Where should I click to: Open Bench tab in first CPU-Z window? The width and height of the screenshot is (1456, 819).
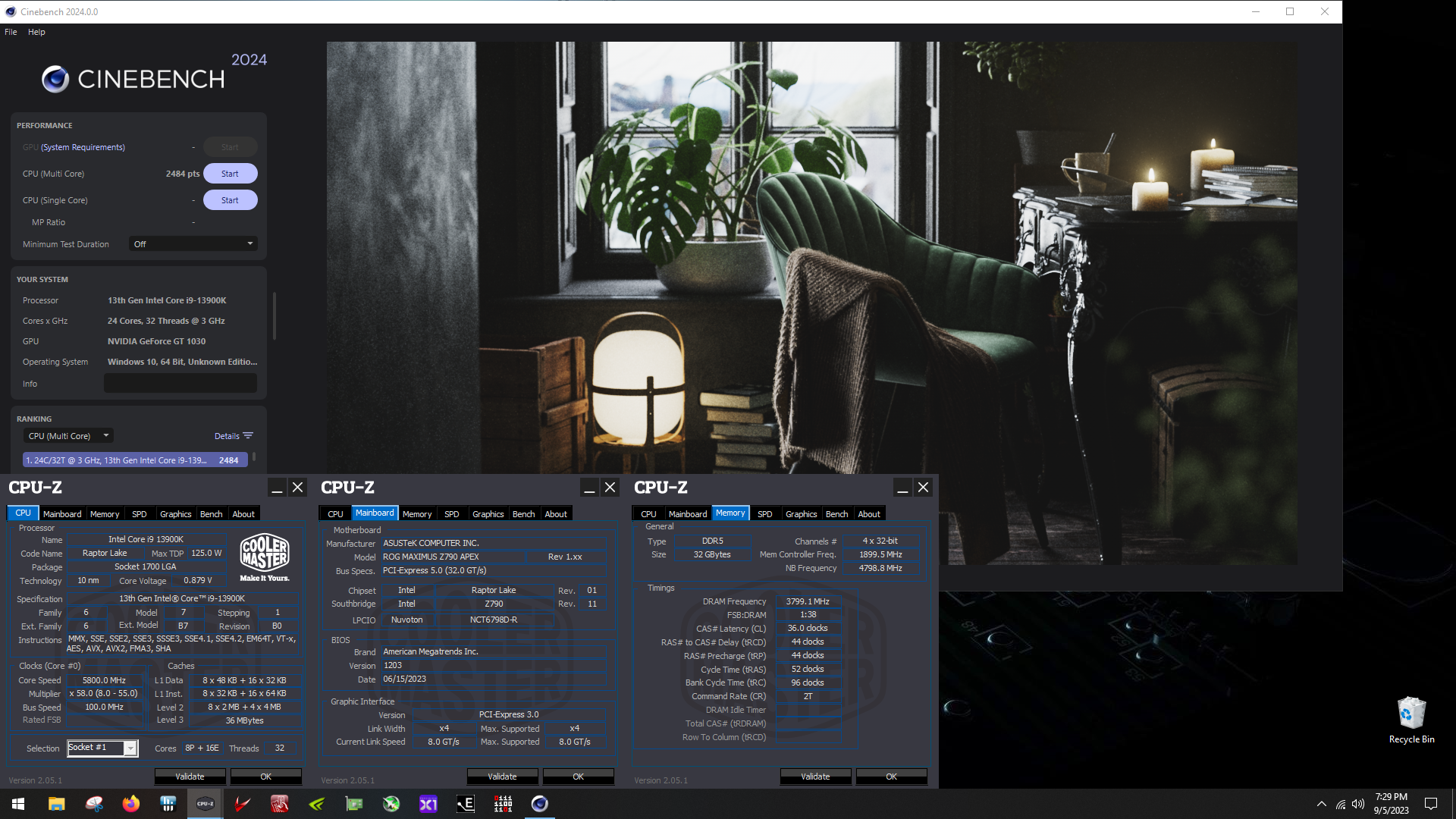pyautogui.click(x=212, y=514)
